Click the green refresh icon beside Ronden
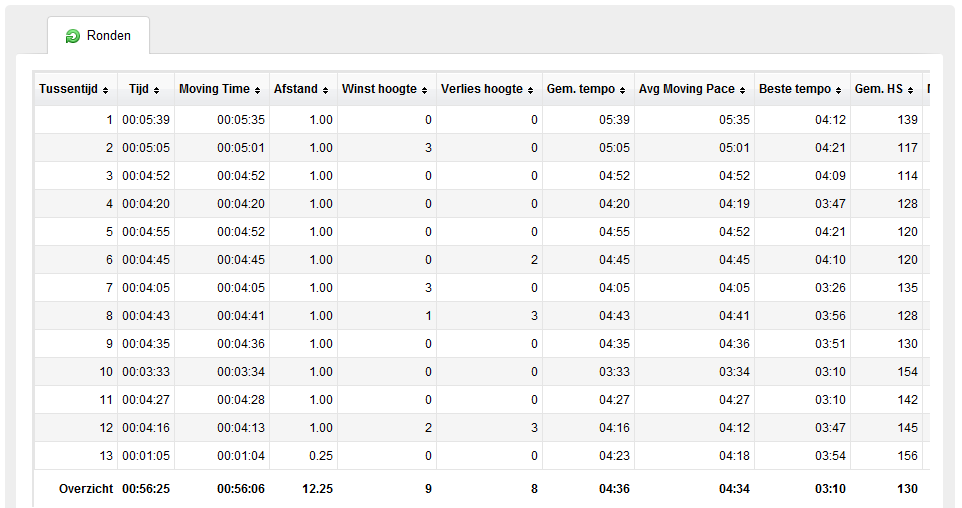962x508 pixels. pos(72,36)
